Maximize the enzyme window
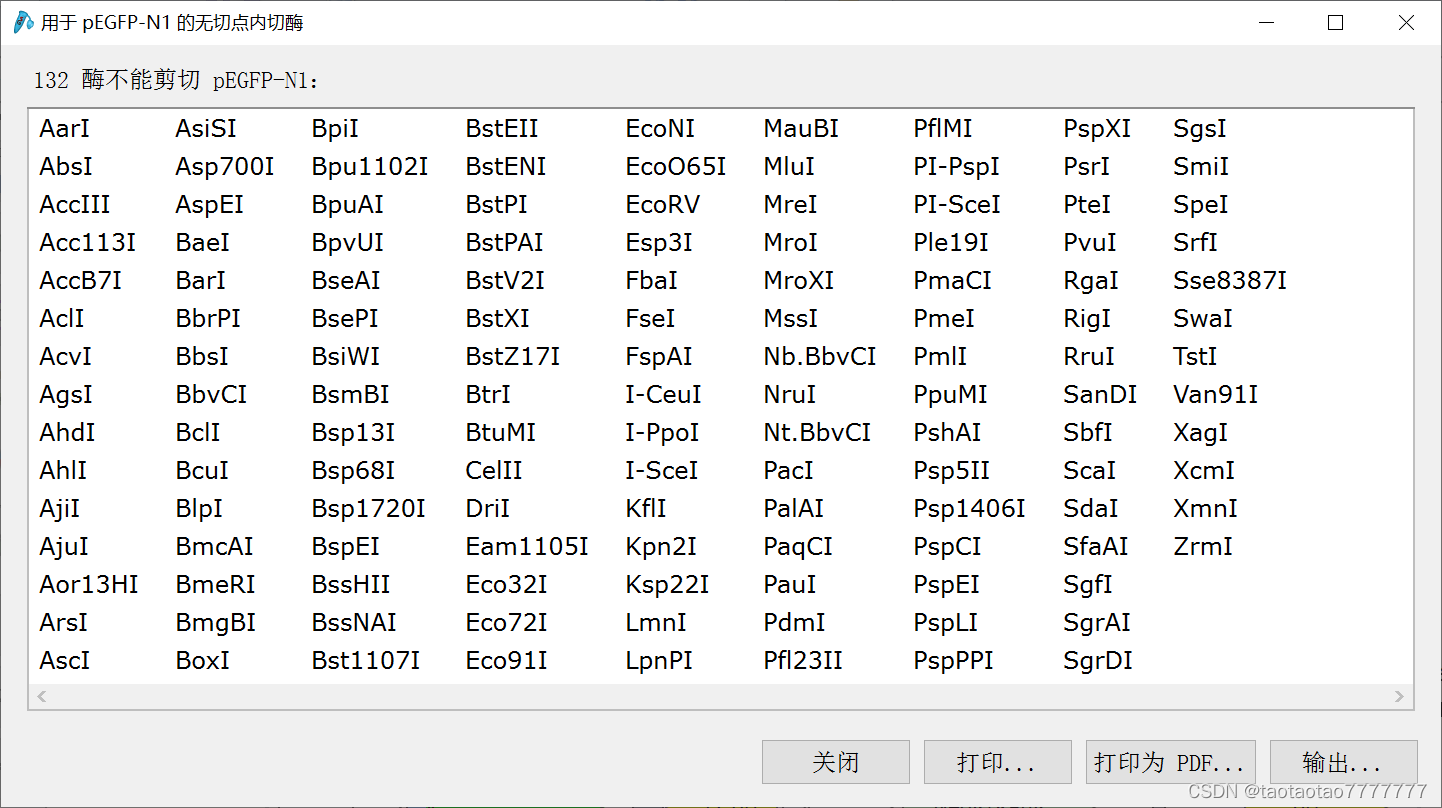Image resolution: width=1442 pixels, height=808 pixels. click(1335, 23)
